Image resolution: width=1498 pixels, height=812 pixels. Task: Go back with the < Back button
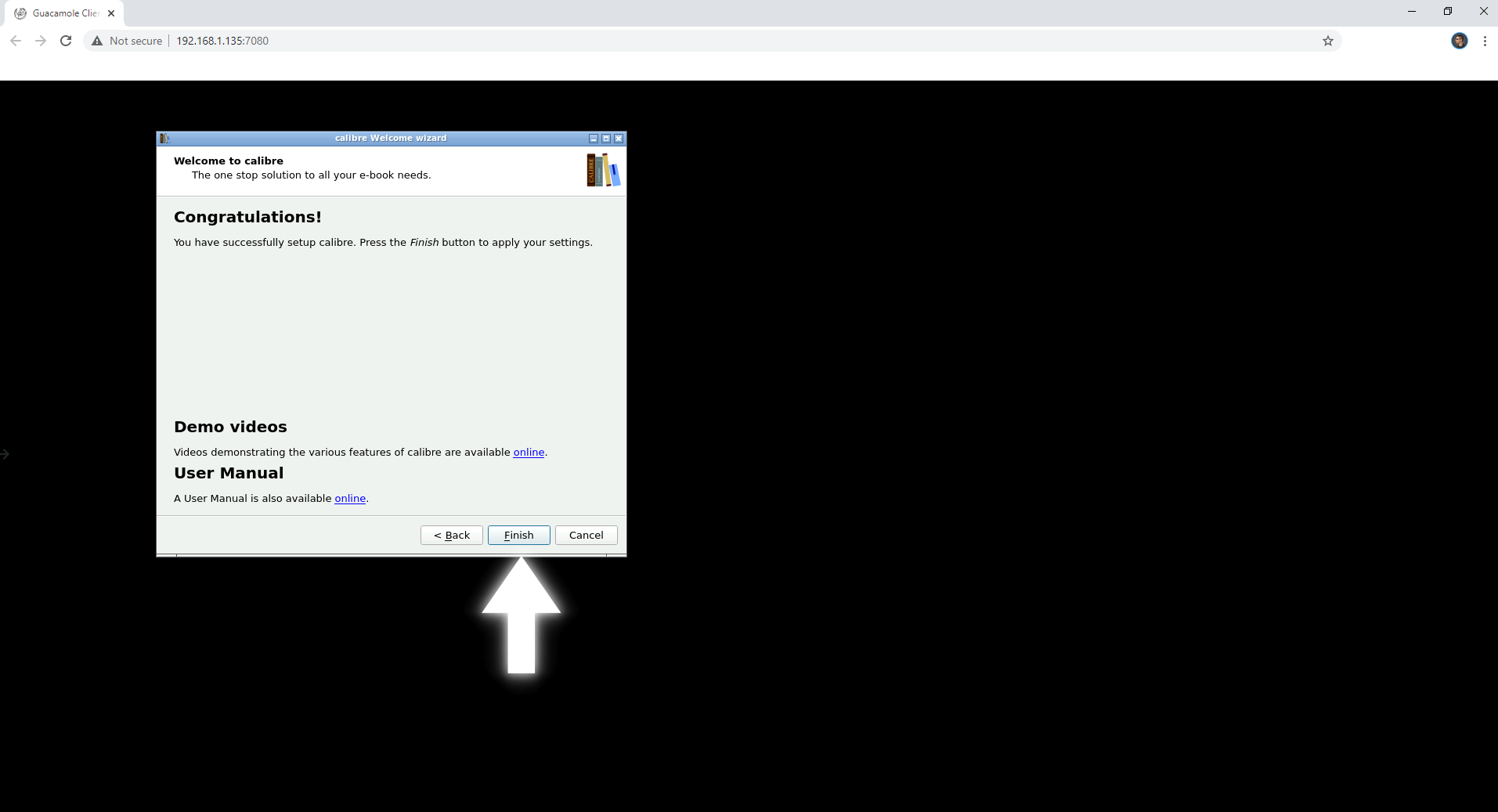click(452, 535)
